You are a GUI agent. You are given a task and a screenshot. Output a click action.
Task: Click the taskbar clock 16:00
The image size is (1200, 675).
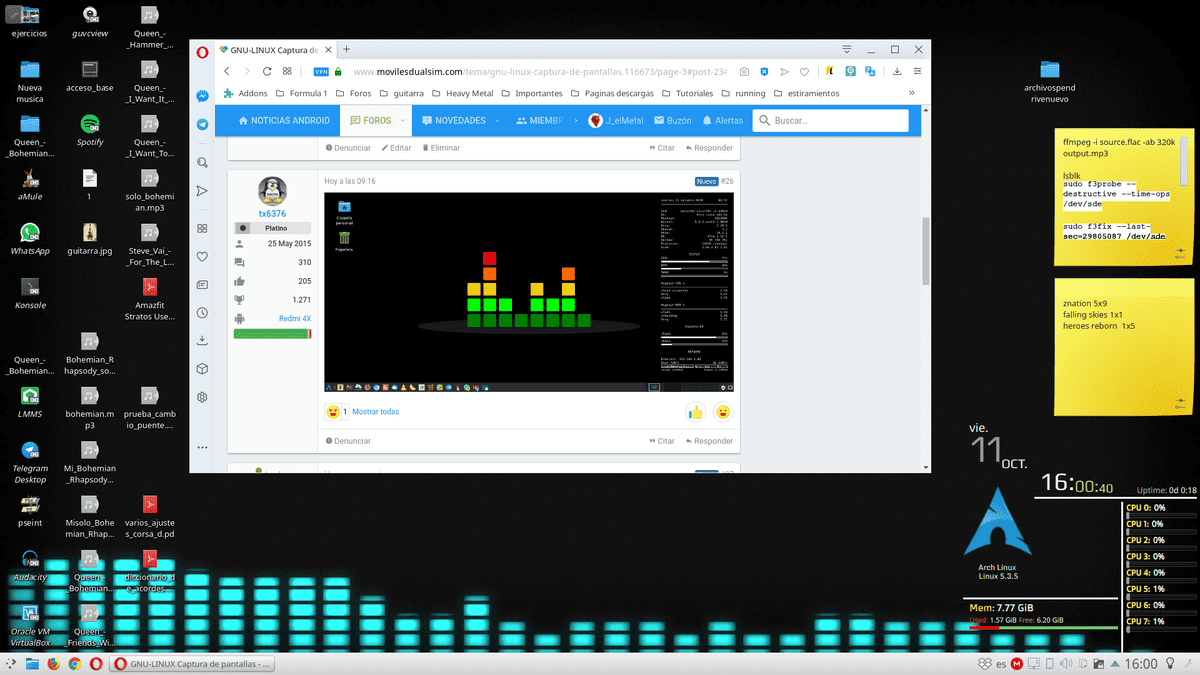pyautogui.click(x=1141, y=664)
